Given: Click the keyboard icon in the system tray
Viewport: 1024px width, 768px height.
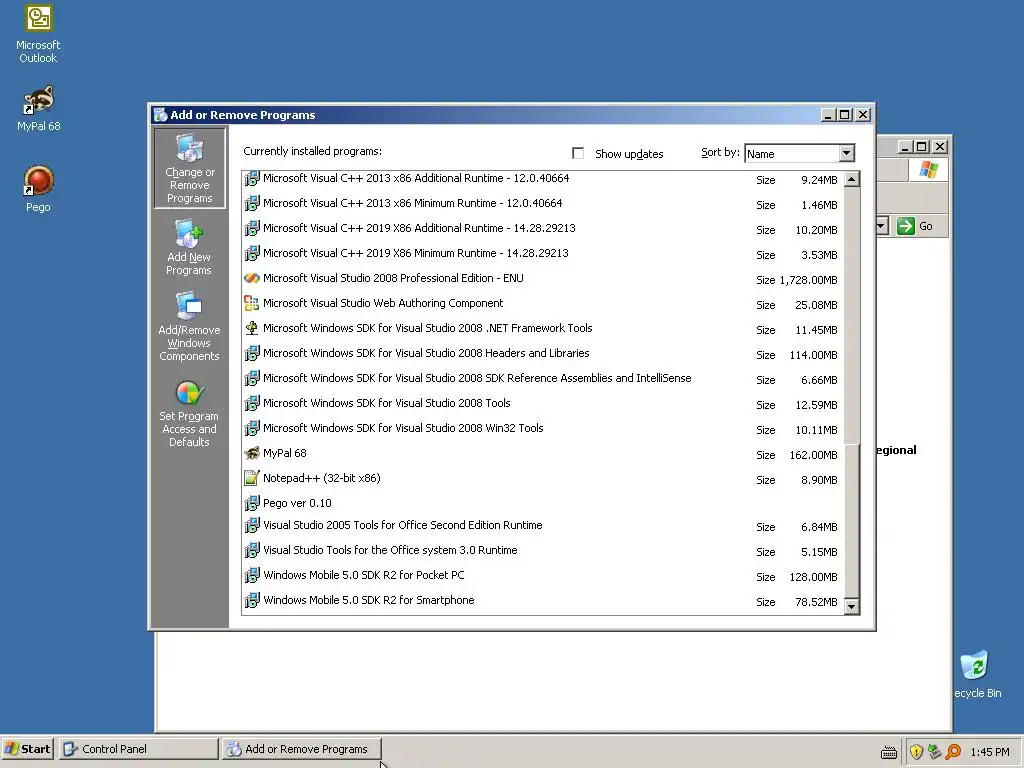Looking at the screenshot, I should (889, 752).
